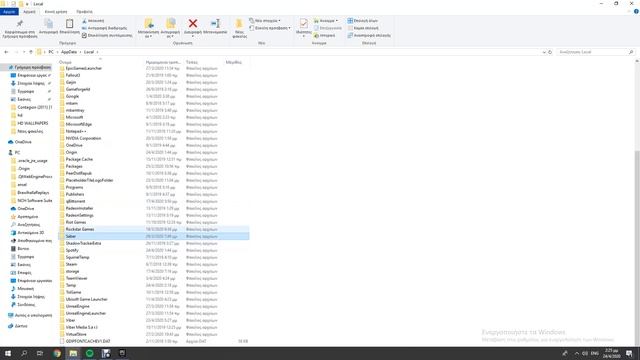640x360 pixels.
Task: Sort by the Date modified column header
Action: (x=164, y=62)
